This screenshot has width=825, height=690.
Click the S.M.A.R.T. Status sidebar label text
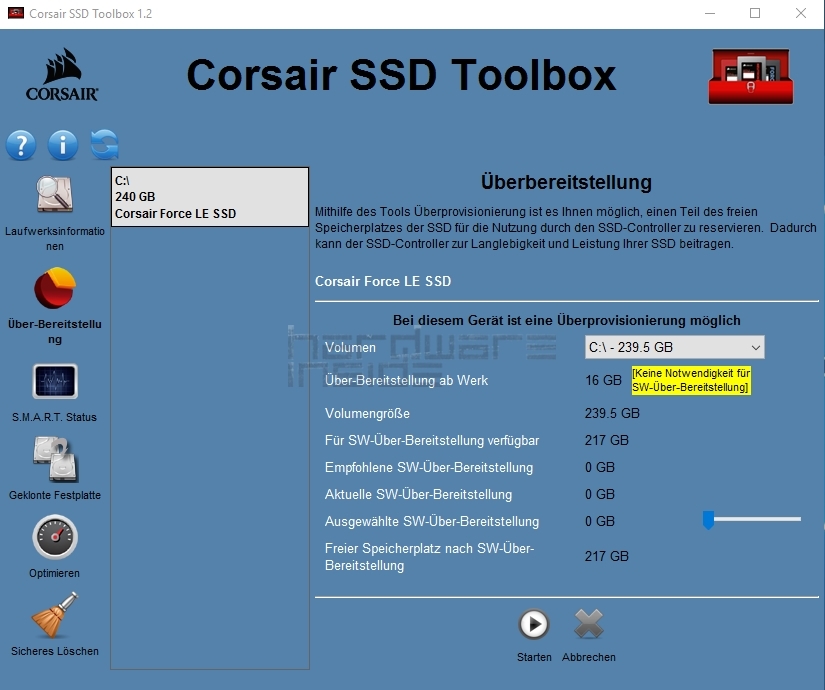pos(54,417)
